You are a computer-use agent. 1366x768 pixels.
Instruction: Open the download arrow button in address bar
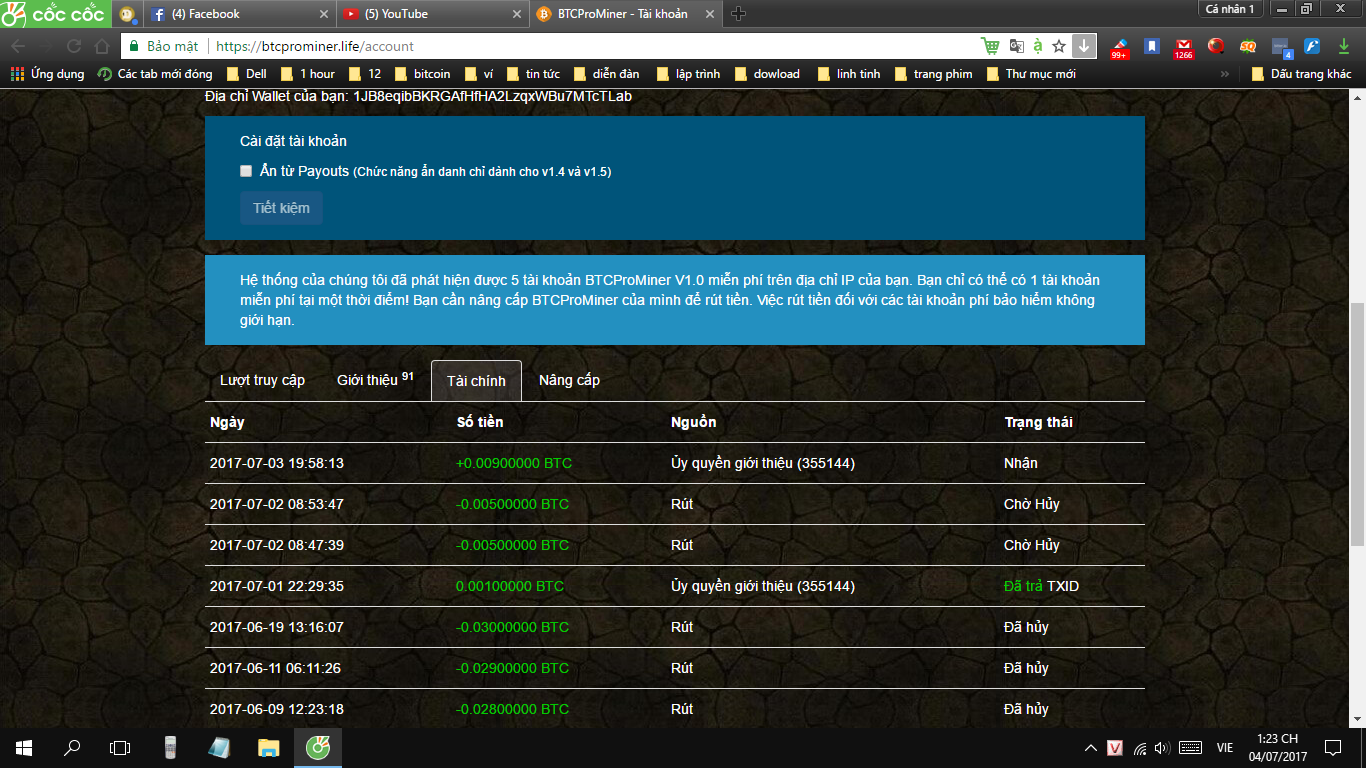pos(1084,46)
